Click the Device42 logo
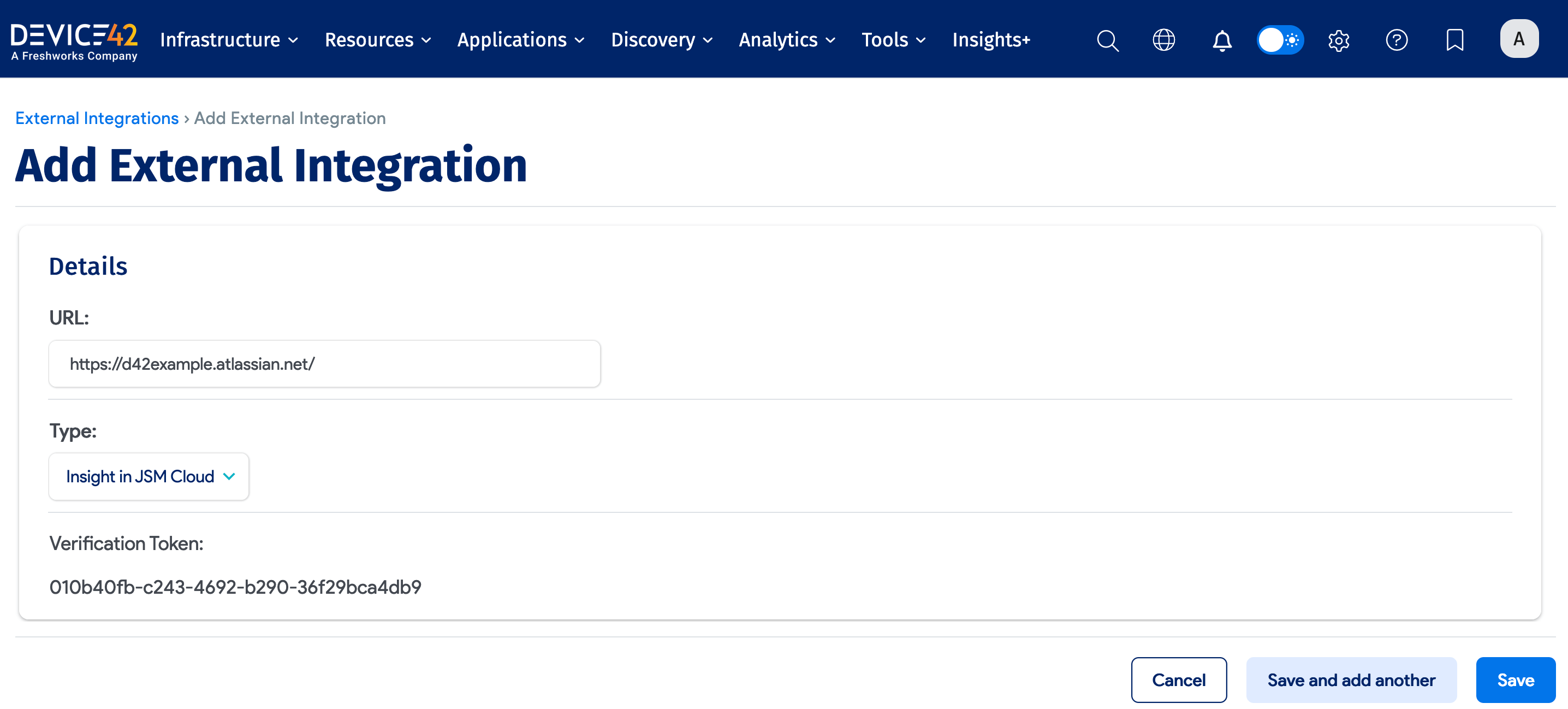 tap(74, 39)
